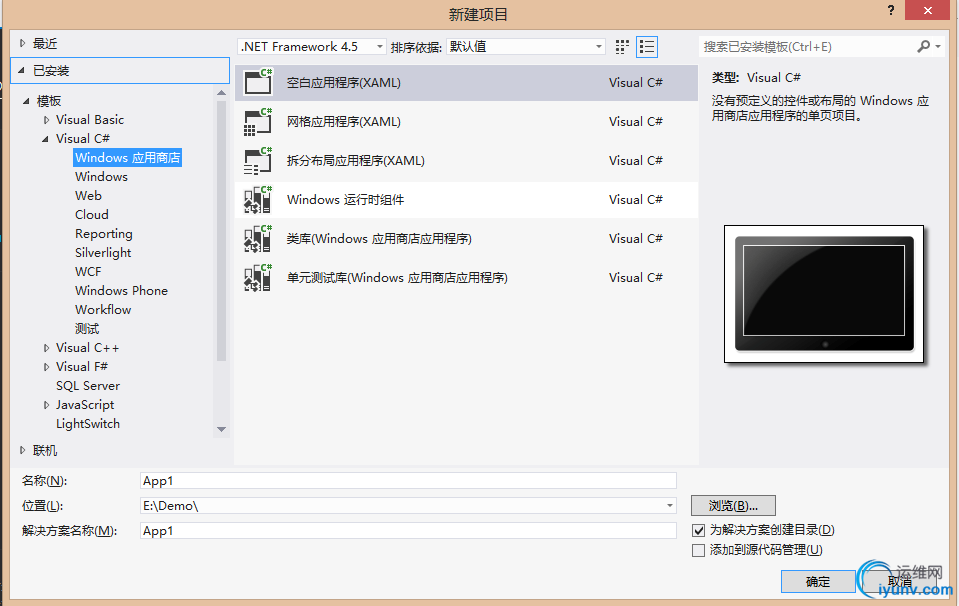Screen dimensions: 959x606
Task: Open the .NET Framework 4.5 dropdown
Action: (x=312, y=46)
